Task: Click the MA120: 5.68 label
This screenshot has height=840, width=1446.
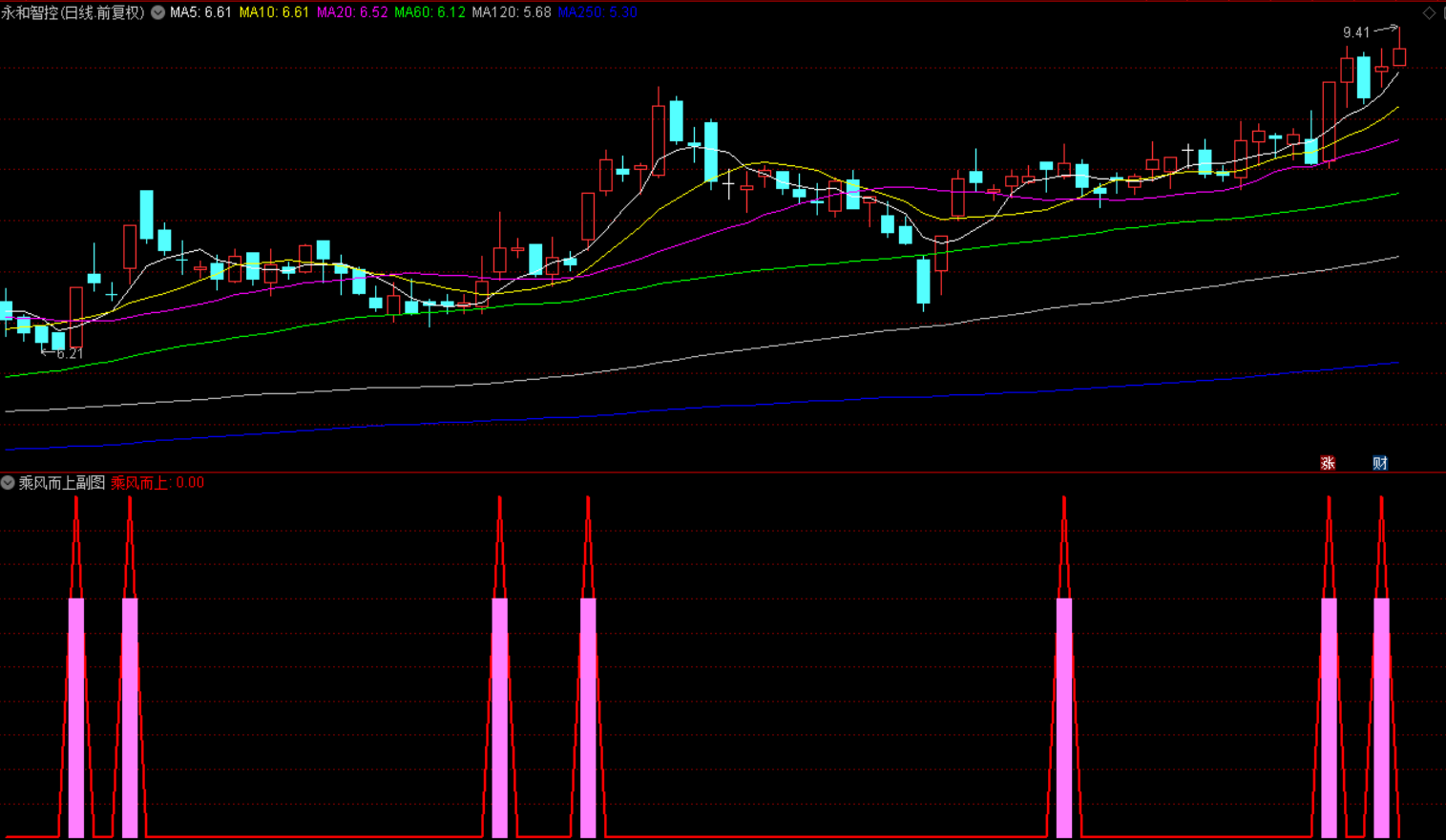Action: [512, 12]
